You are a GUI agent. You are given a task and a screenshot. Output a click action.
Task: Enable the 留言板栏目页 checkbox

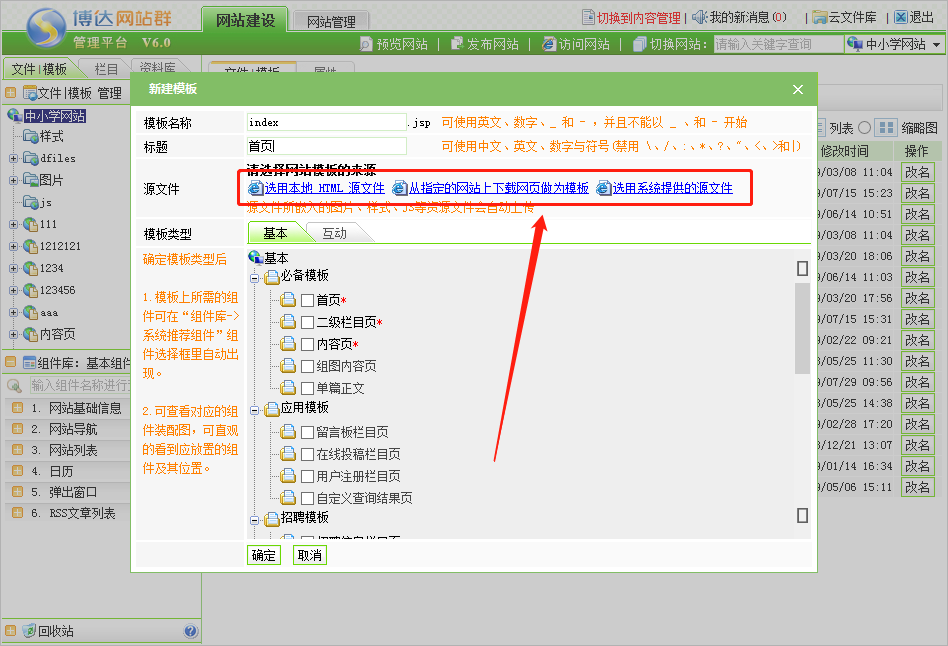click(x=308, y=432)
